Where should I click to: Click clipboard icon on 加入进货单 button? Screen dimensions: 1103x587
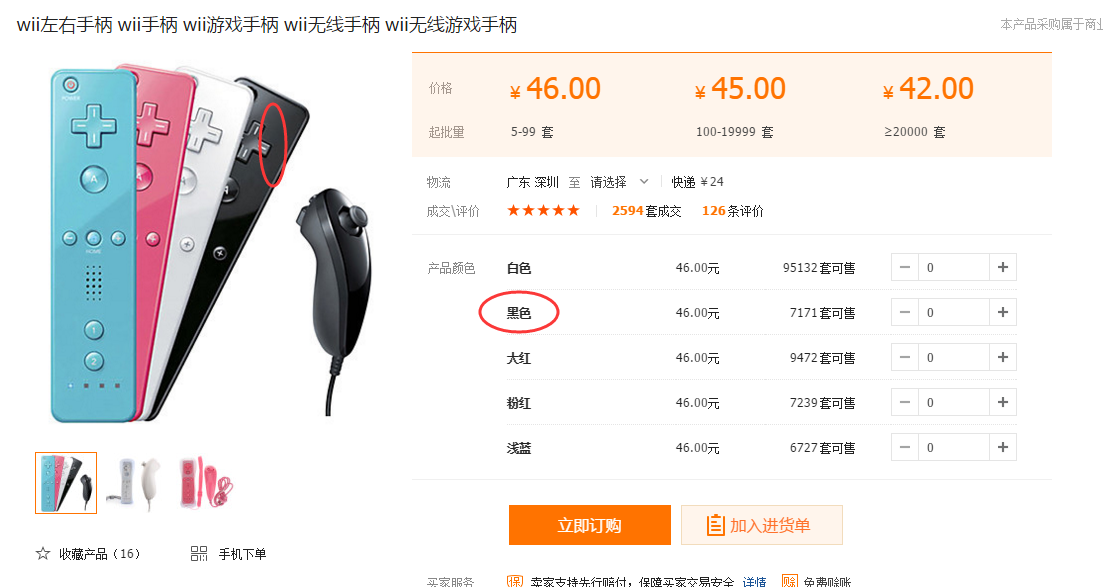tap(715, 525)
